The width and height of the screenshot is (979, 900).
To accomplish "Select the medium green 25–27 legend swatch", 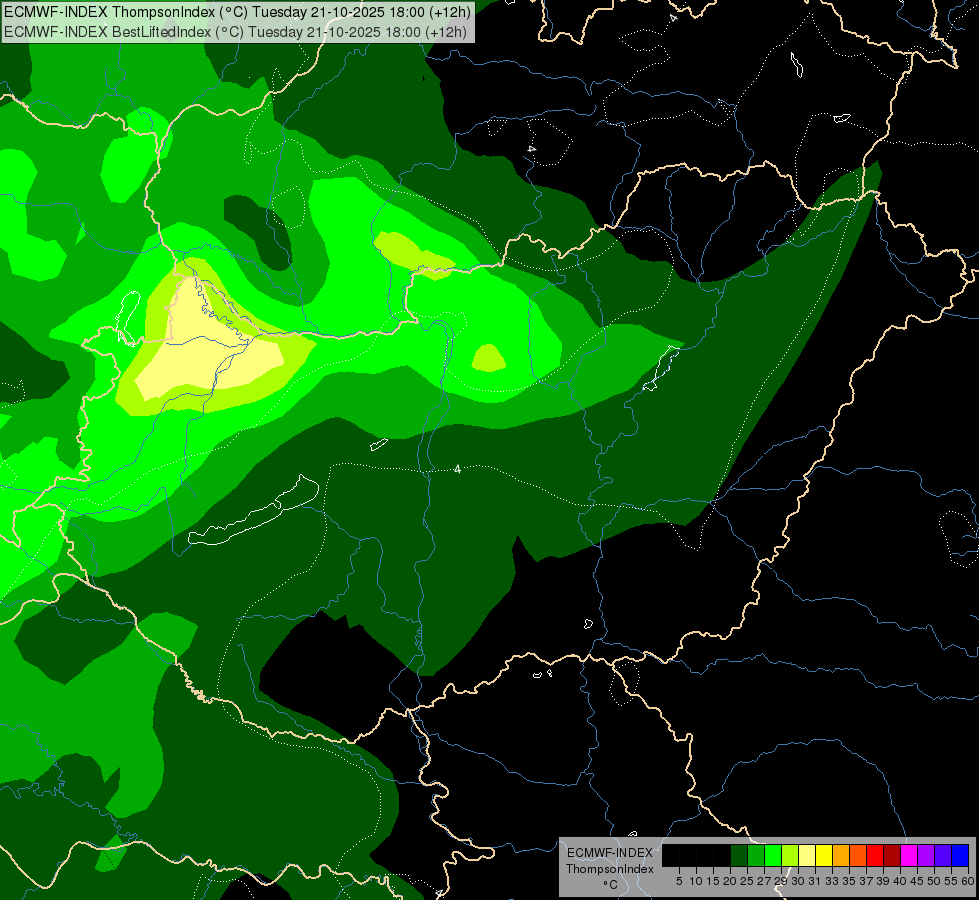I will (755, 855).
